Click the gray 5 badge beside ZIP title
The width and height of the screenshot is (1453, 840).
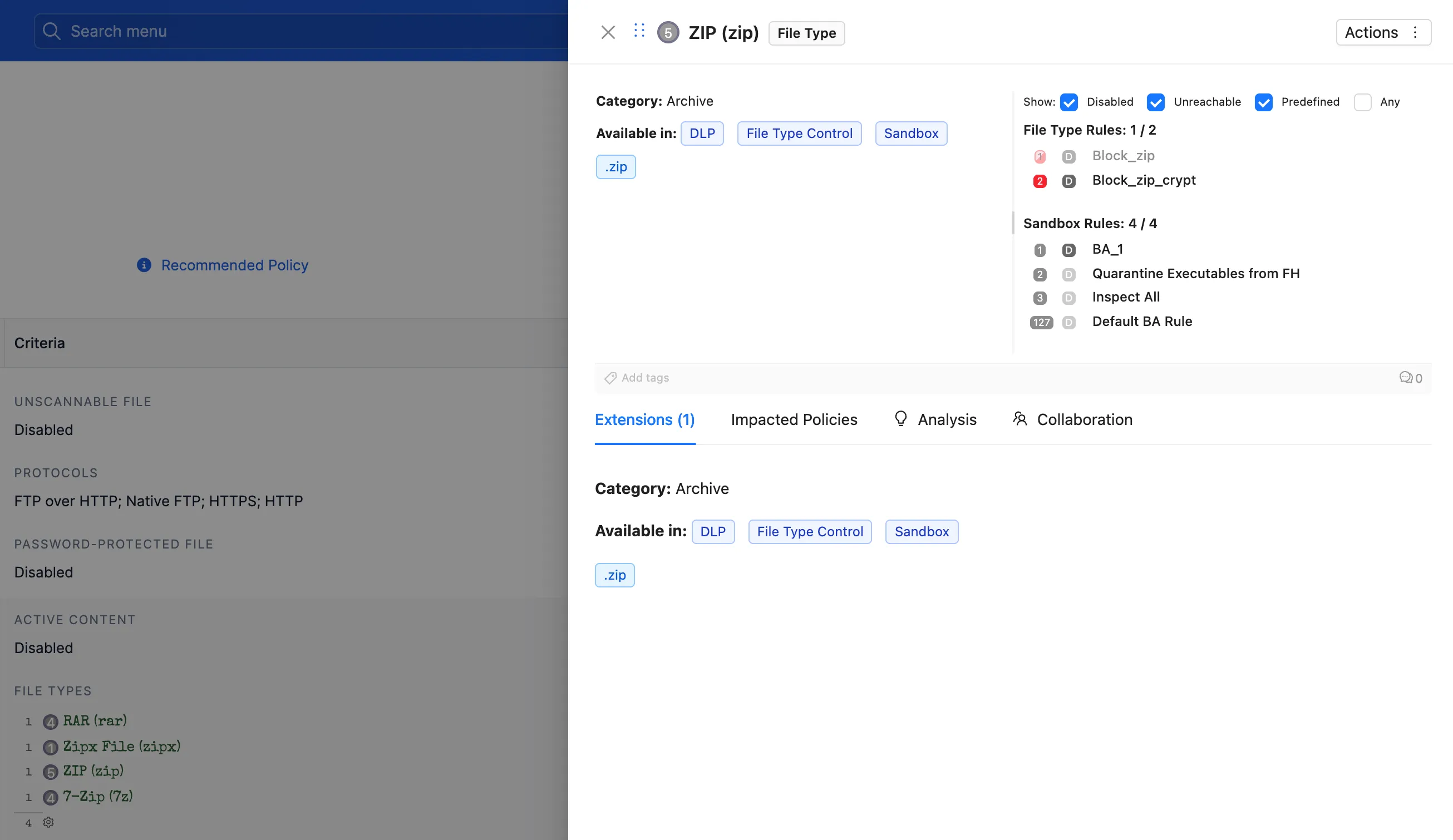point(668,33)
